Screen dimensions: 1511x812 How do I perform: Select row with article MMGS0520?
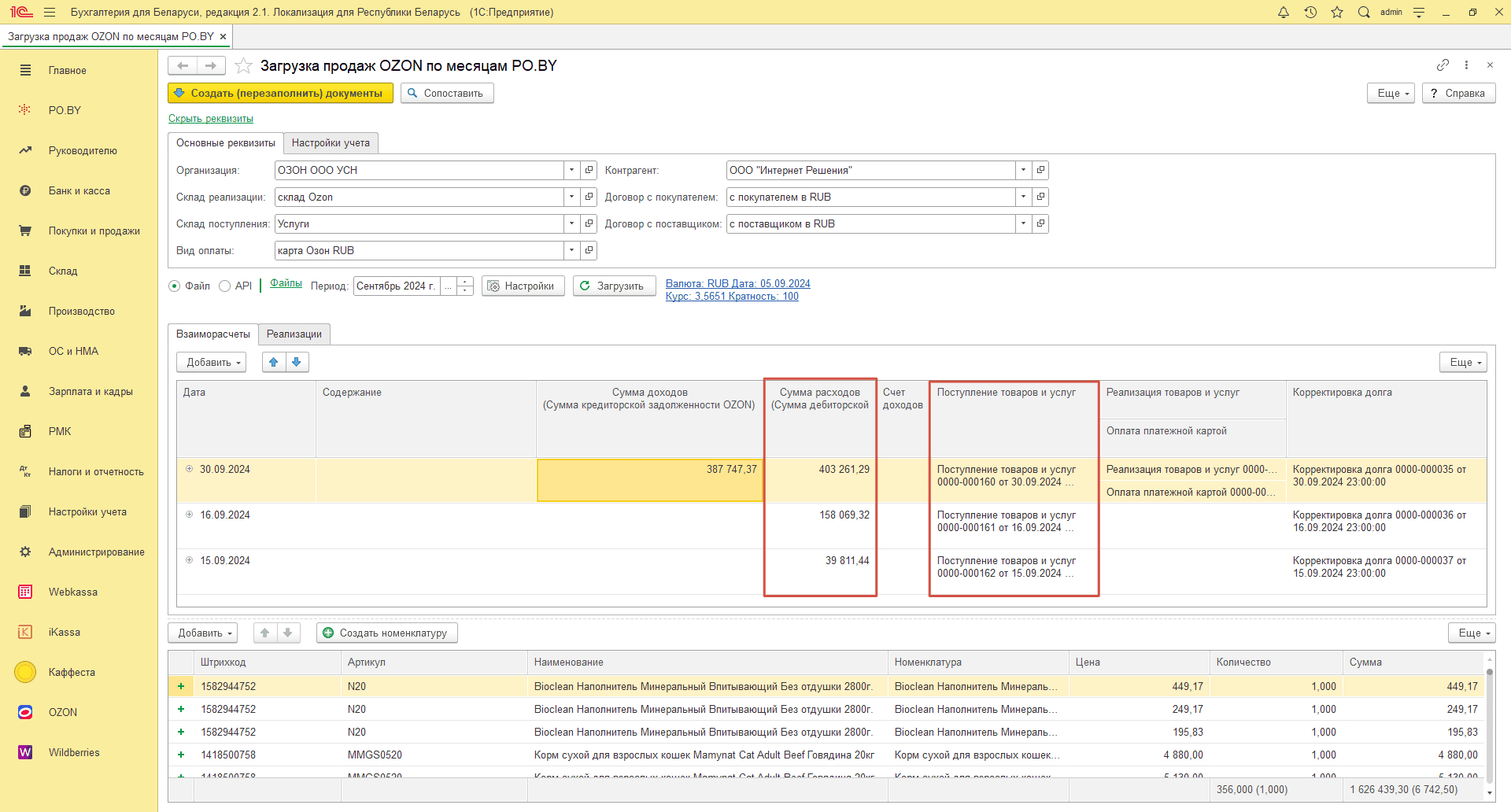click(826, 755)
